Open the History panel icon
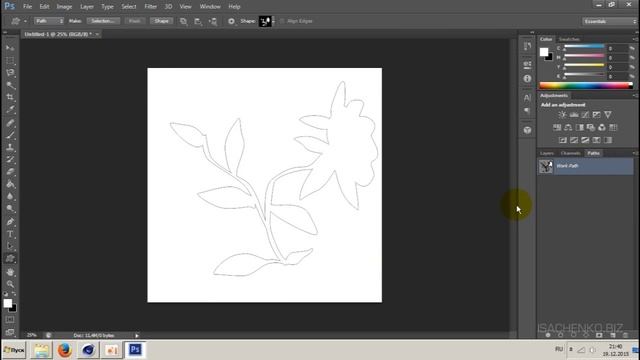 pyautogui.click(x=527, y=46)
